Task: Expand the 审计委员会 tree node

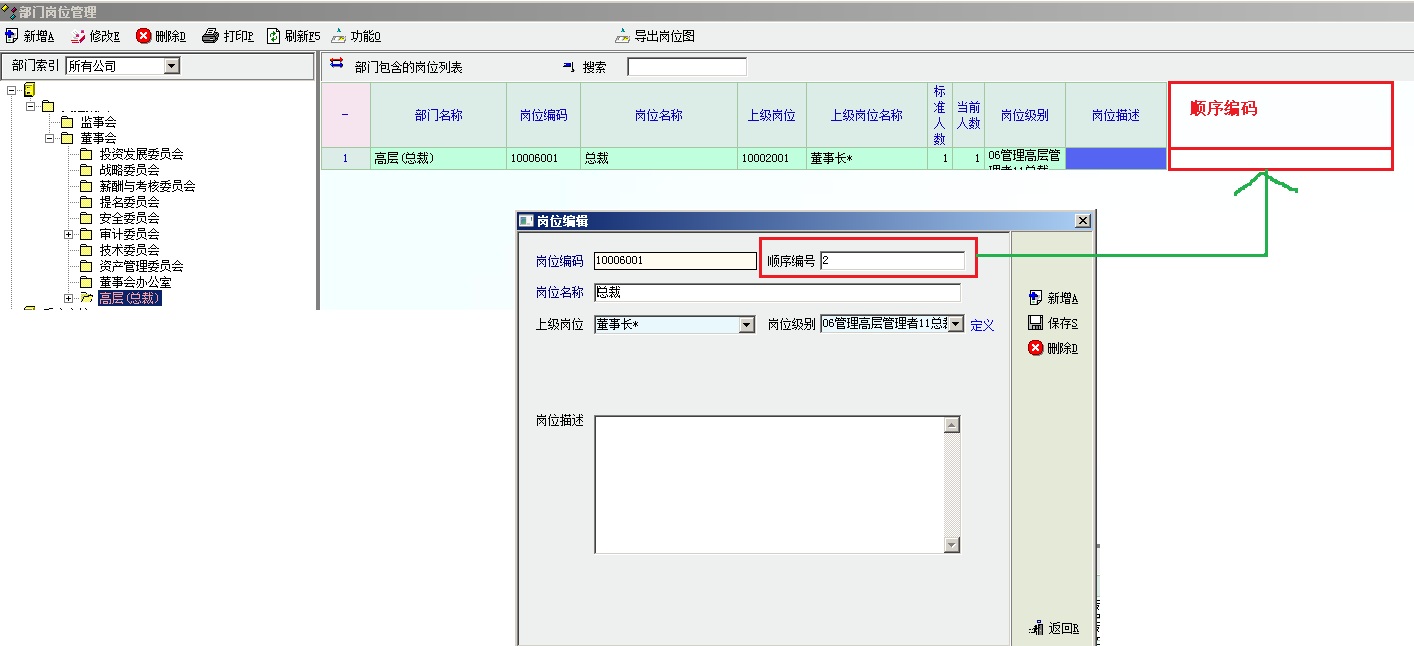Action: (69, 234)
